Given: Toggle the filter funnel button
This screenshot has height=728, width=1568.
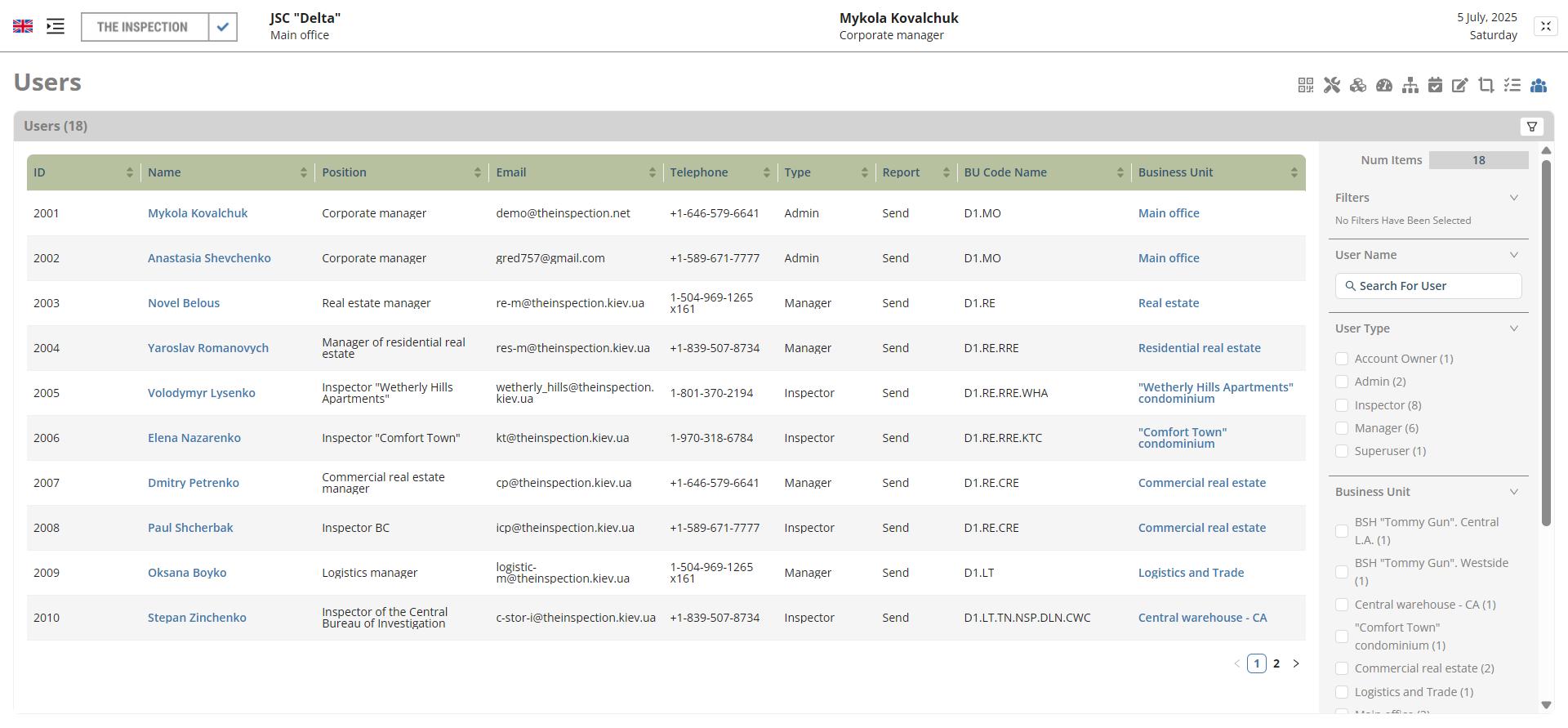Looking at the screenshot, I should coord(1532,127).
